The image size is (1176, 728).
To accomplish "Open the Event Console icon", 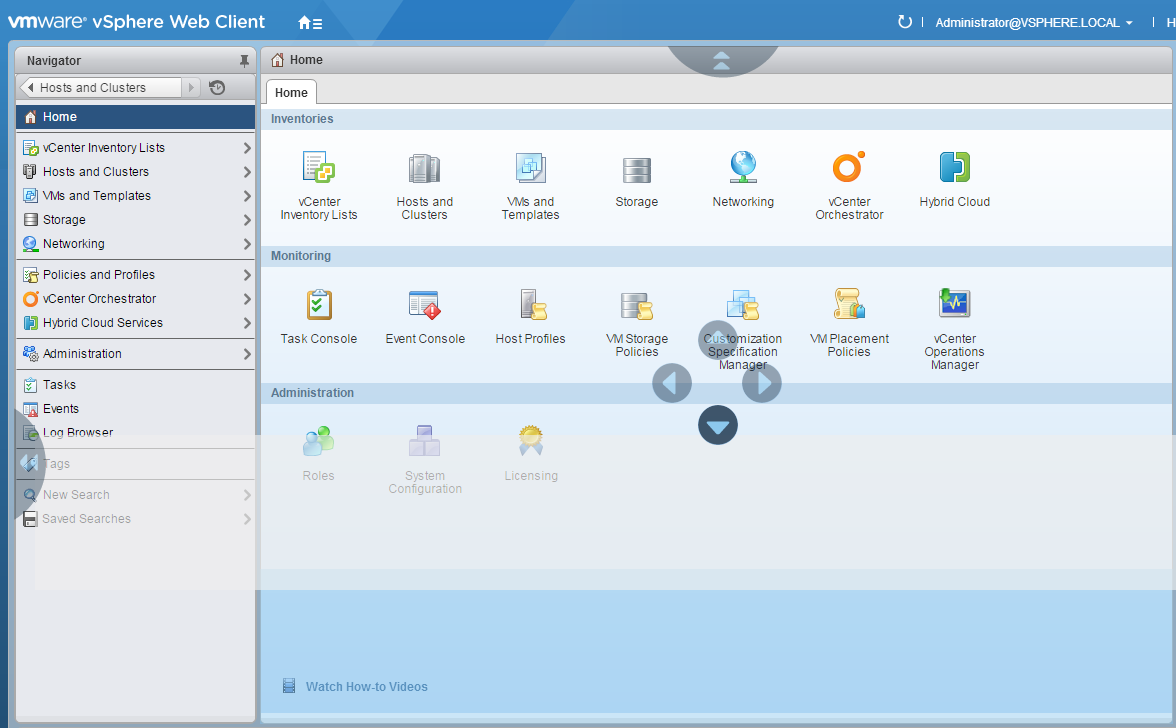I will coord(424,305).
